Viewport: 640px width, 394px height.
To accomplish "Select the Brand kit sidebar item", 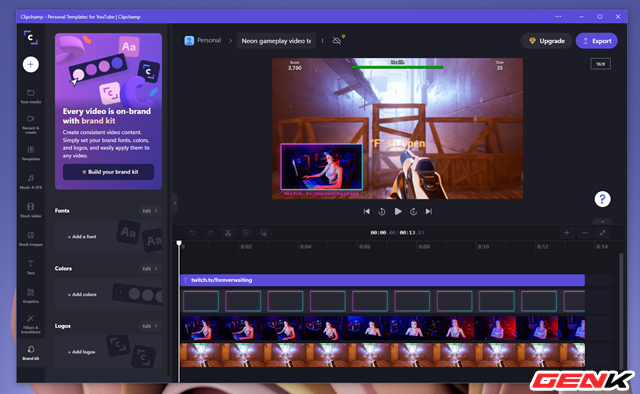I will click(31, 353).
